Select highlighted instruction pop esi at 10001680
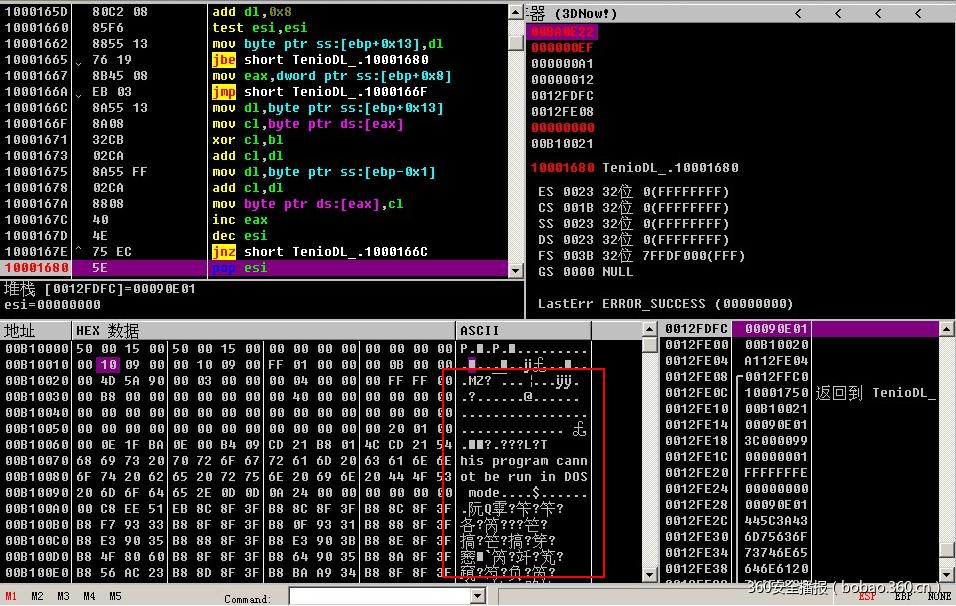Screen dimensions: 956x606 [x=255, y=268]
